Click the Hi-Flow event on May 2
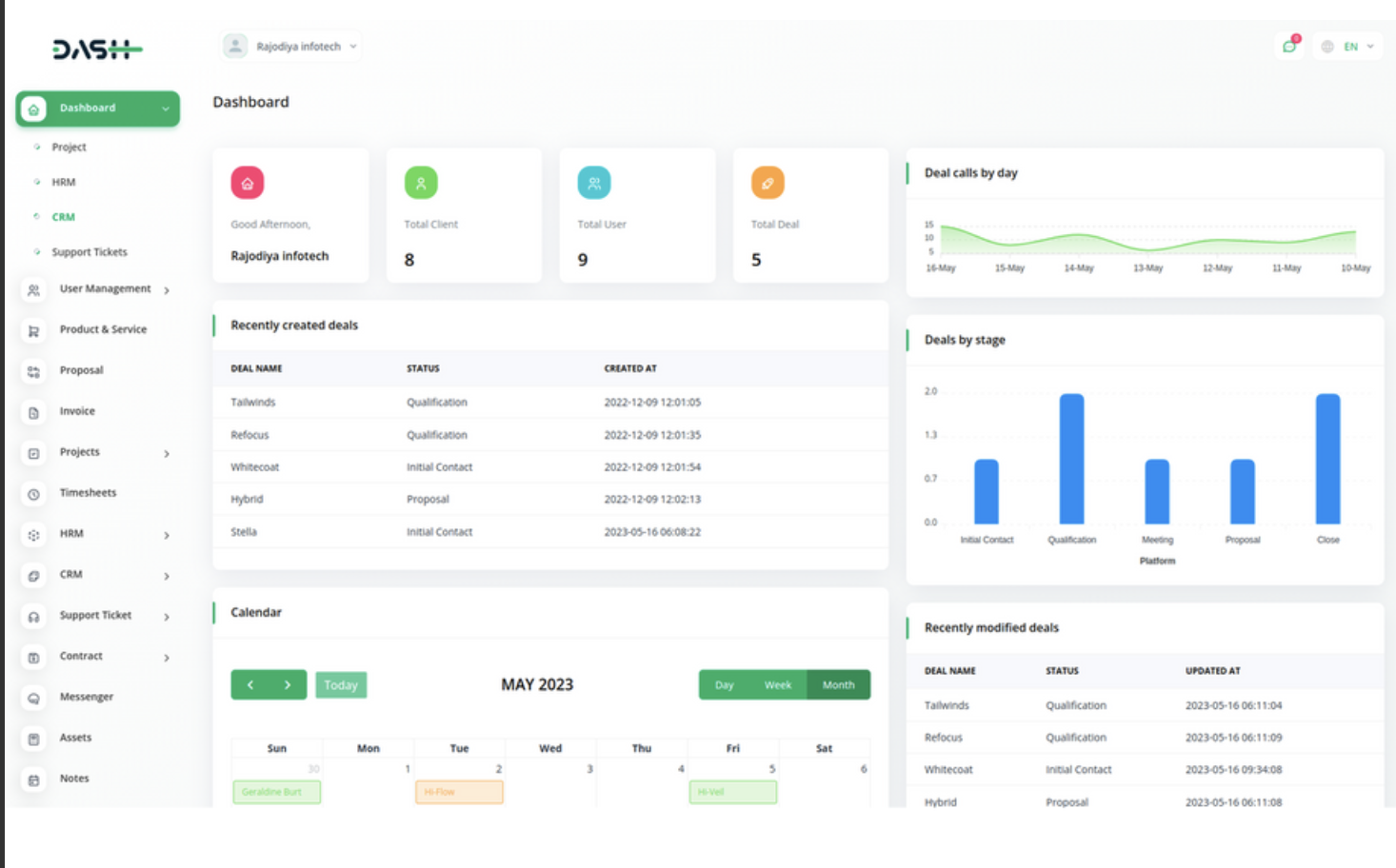This screenshot has height=868, width=1396. pos(459,792)
